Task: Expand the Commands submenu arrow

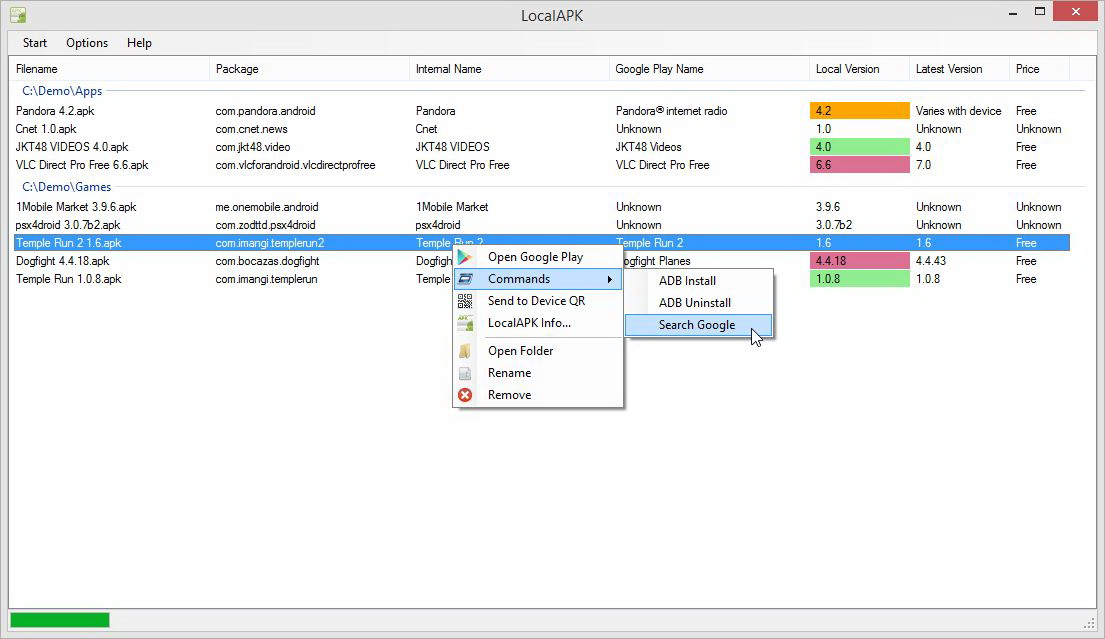Action: click(x=610, y=279)
